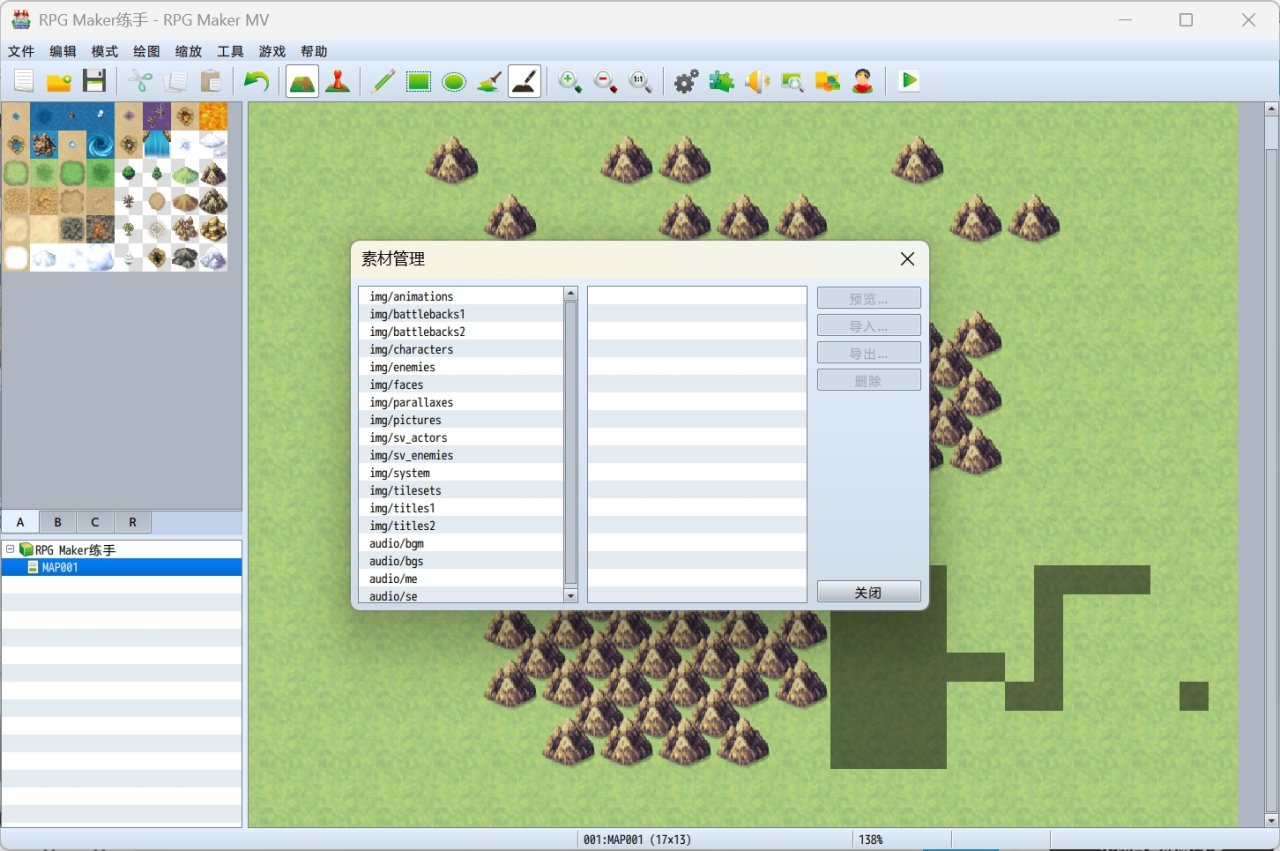Select the Flood Fill tool

tap(489, 81)
